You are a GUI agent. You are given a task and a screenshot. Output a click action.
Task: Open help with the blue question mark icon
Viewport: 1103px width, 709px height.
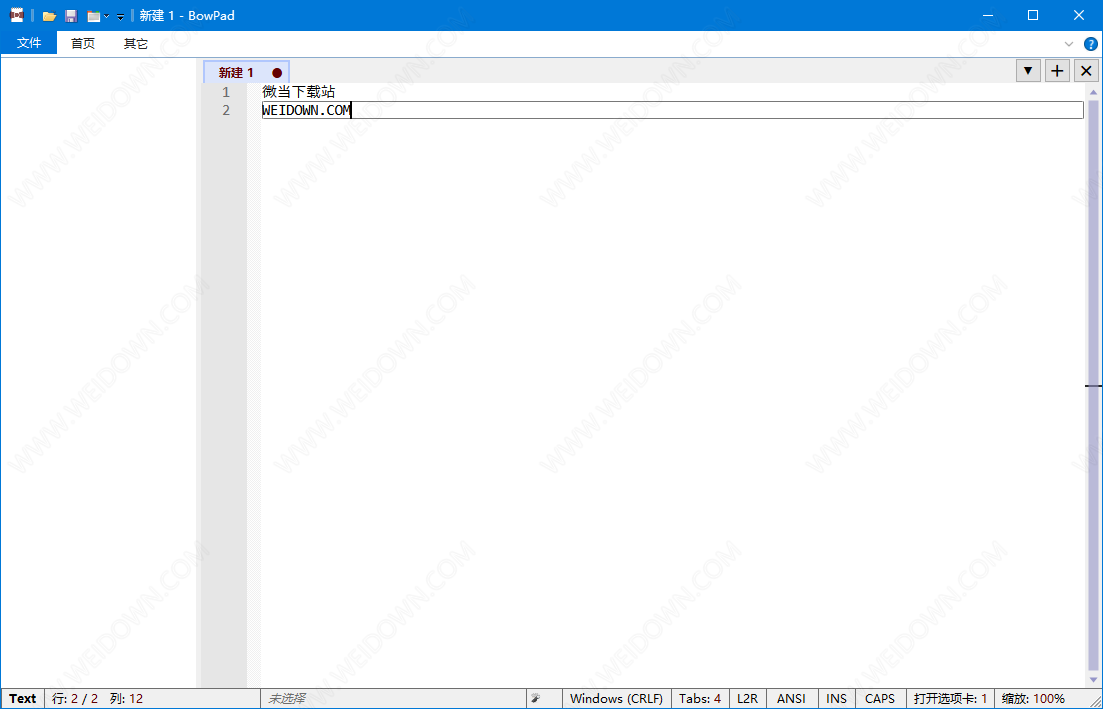(x=1090, y=44)
